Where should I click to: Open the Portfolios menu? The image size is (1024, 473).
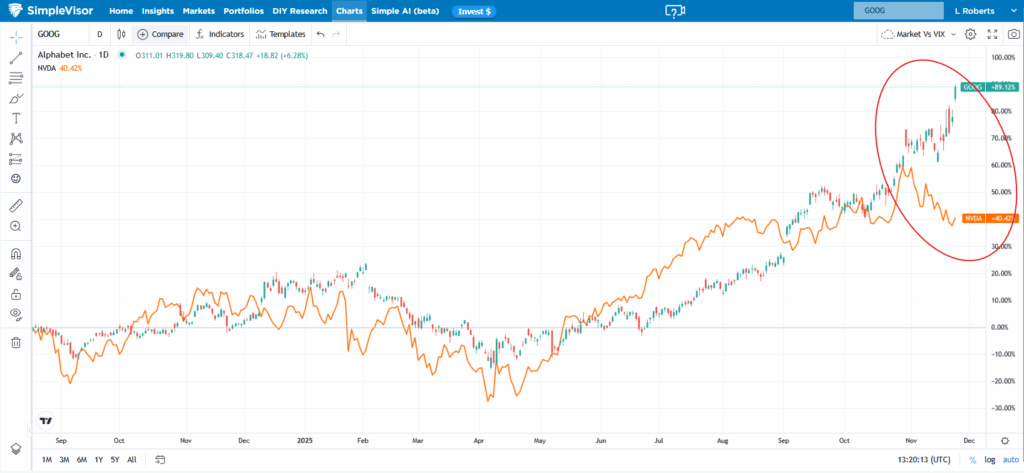(x=244, y=11)
